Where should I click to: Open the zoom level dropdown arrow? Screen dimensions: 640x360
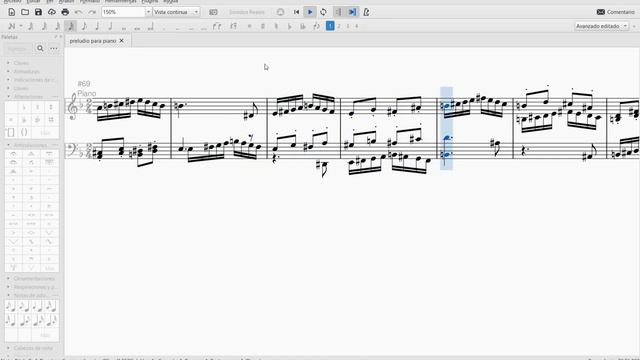point(149,12)
